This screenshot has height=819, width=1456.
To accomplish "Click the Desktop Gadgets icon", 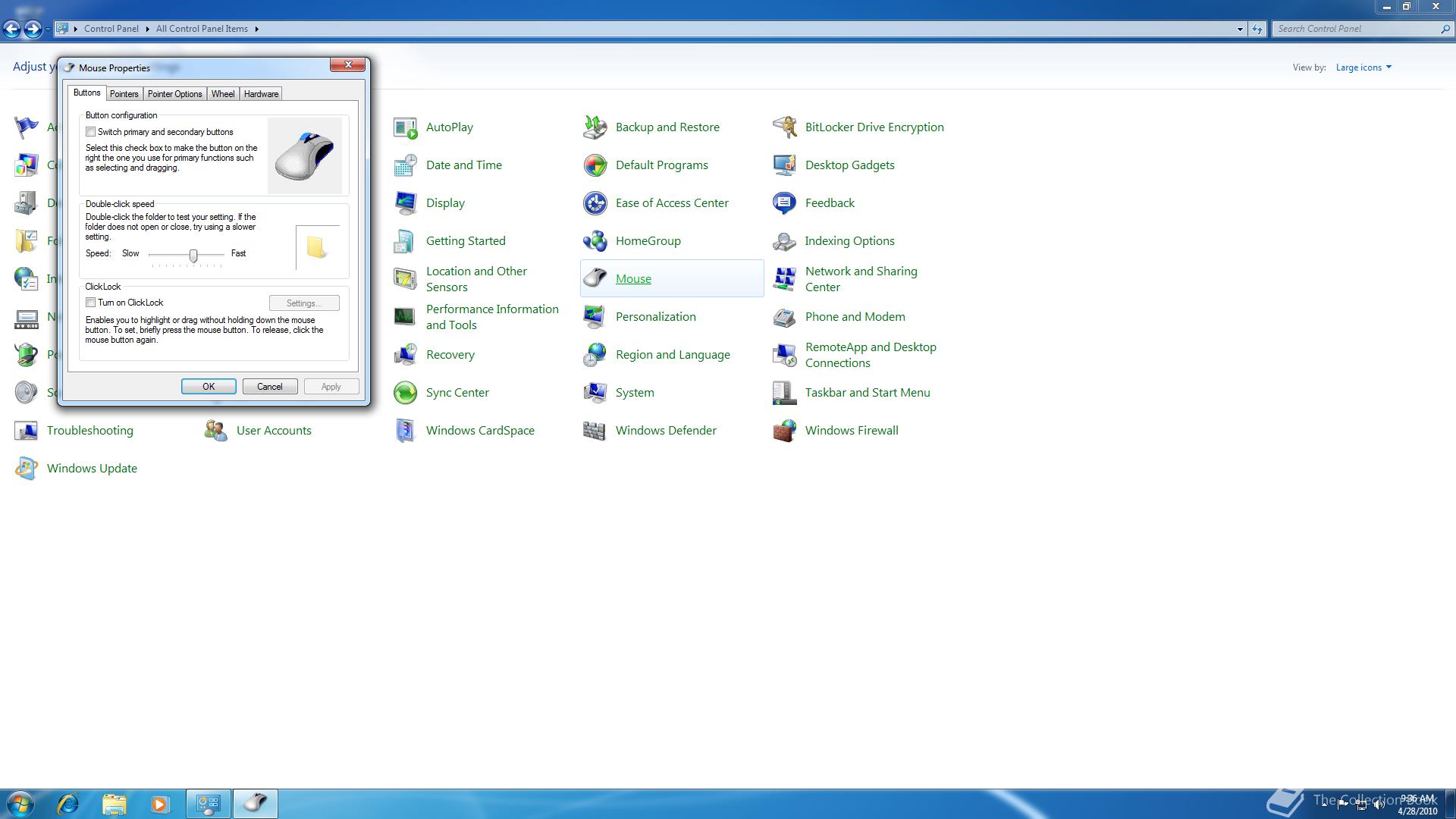I will (x=785, y=165).
